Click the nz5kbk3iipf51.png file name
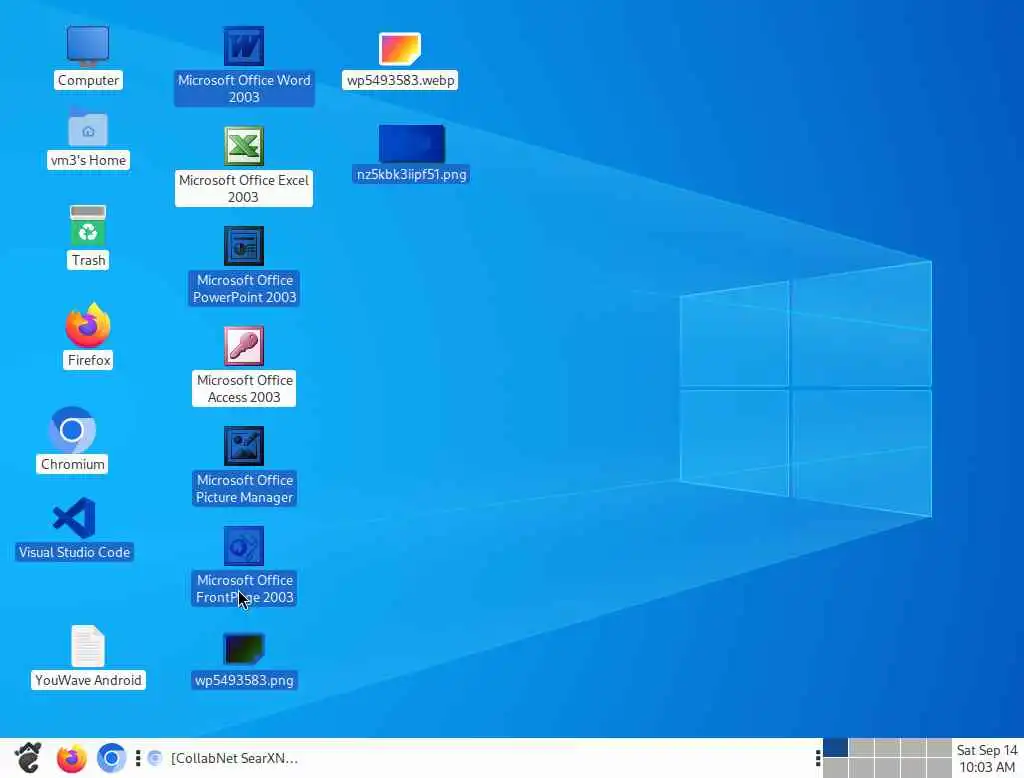The height and width of the screenshot is (778, 1024). 411,174
